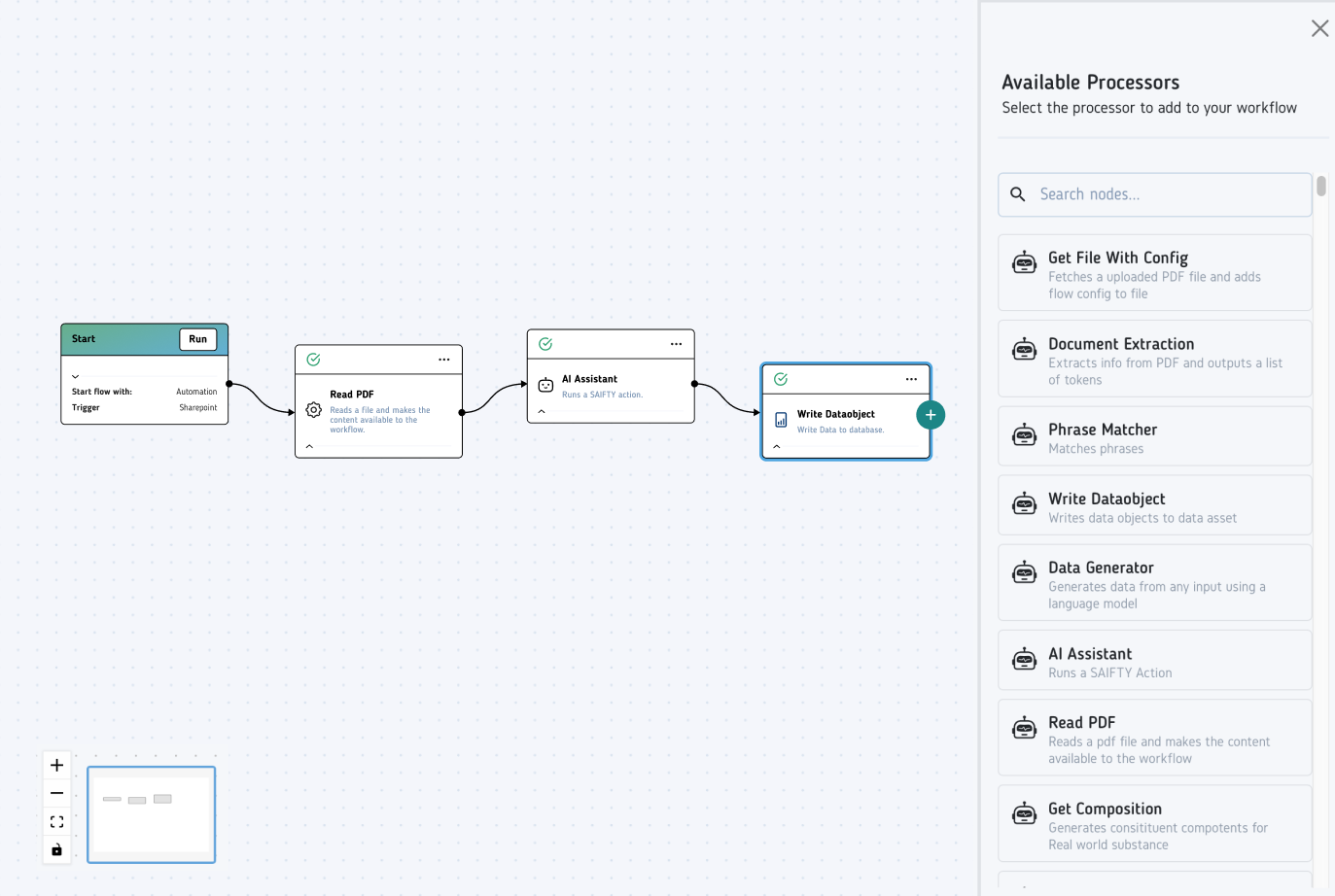Pick AI Assistant from the processors list

(1155, 661)
